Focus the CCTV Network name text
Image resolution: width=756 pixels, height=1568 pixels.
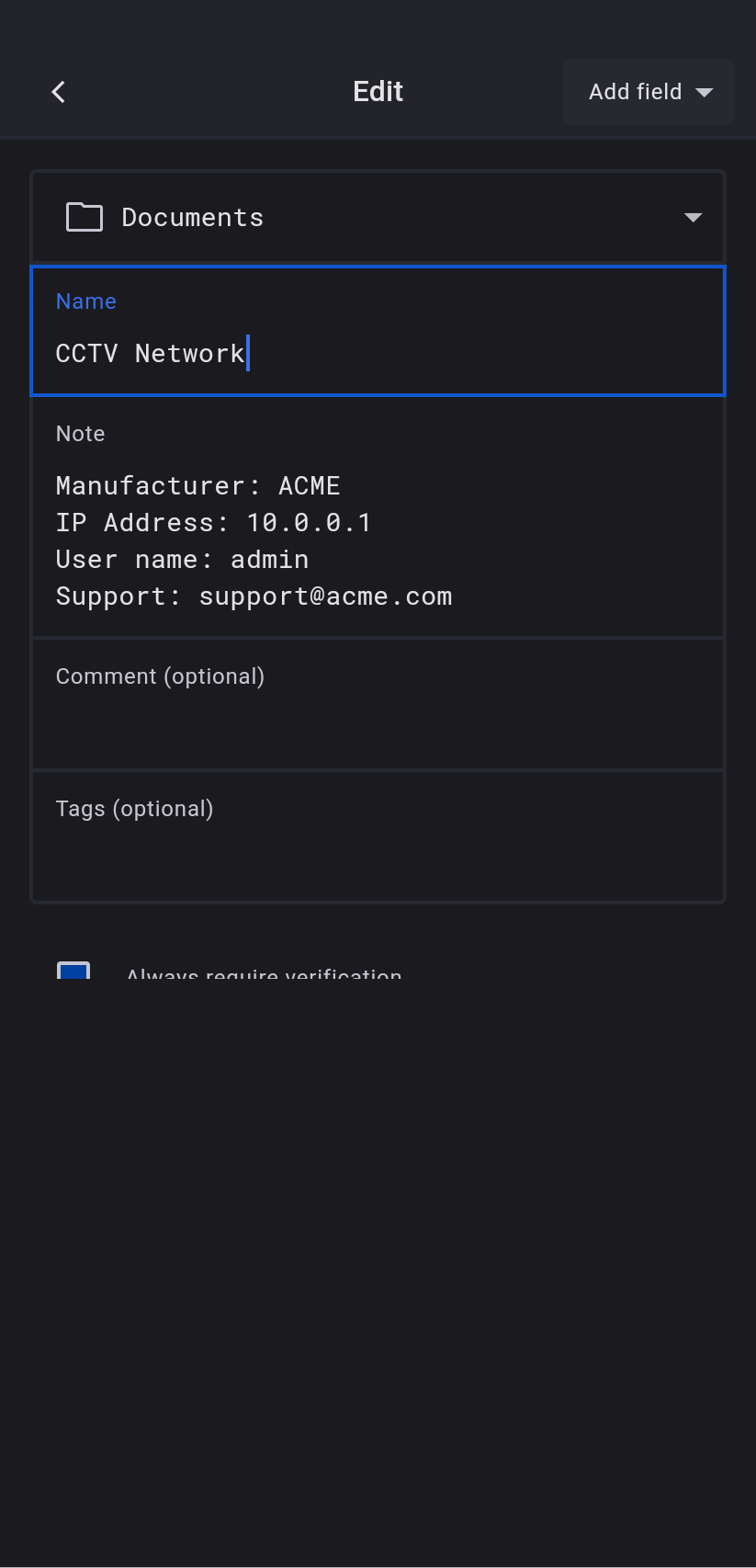tap(151, 354)
